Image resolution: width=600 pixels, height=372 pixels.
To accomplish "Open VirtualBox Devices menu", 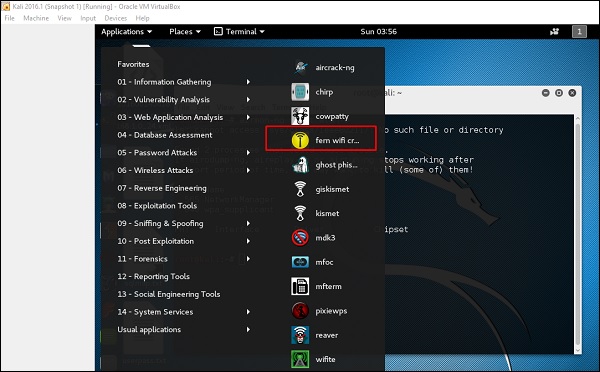I will pyautogui.click(x=116, y=18).
